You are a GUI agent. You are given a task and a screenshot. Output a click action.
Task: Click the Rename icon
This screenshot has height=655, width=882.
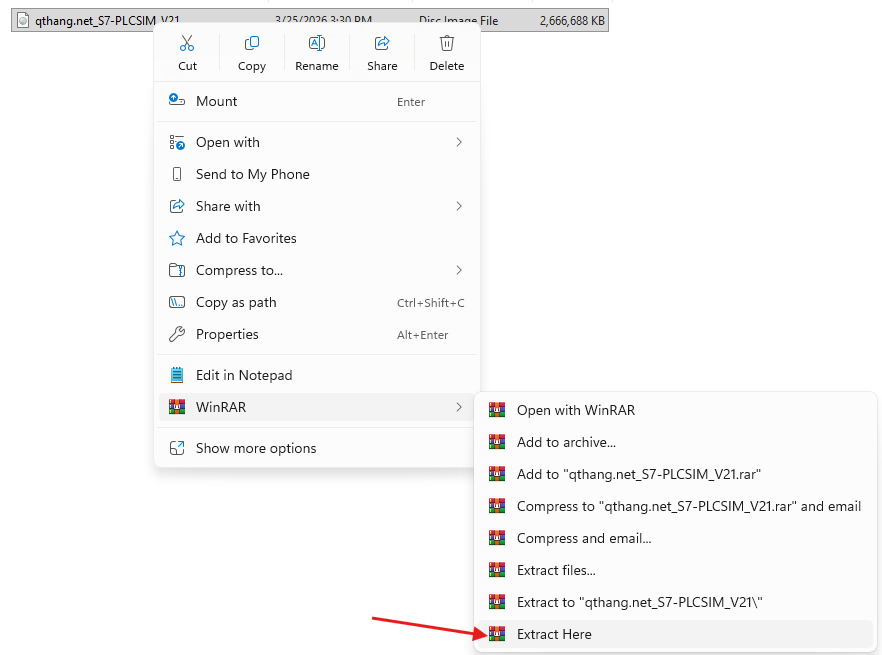click(316, 43)
